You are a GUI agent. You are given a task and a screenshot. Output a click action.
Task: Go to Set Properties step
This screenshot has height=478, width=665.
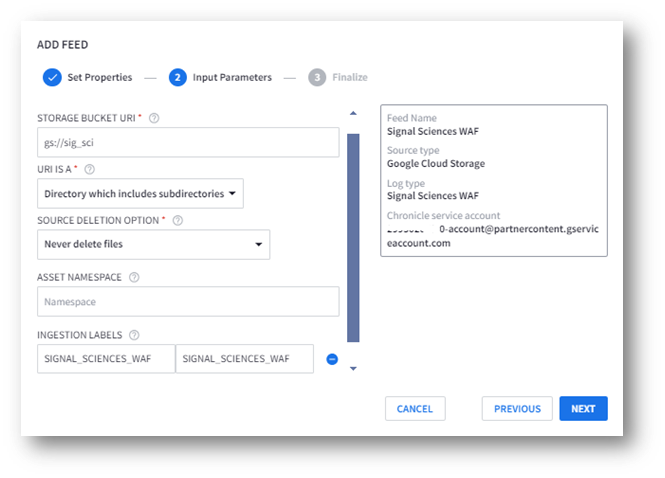100,77
